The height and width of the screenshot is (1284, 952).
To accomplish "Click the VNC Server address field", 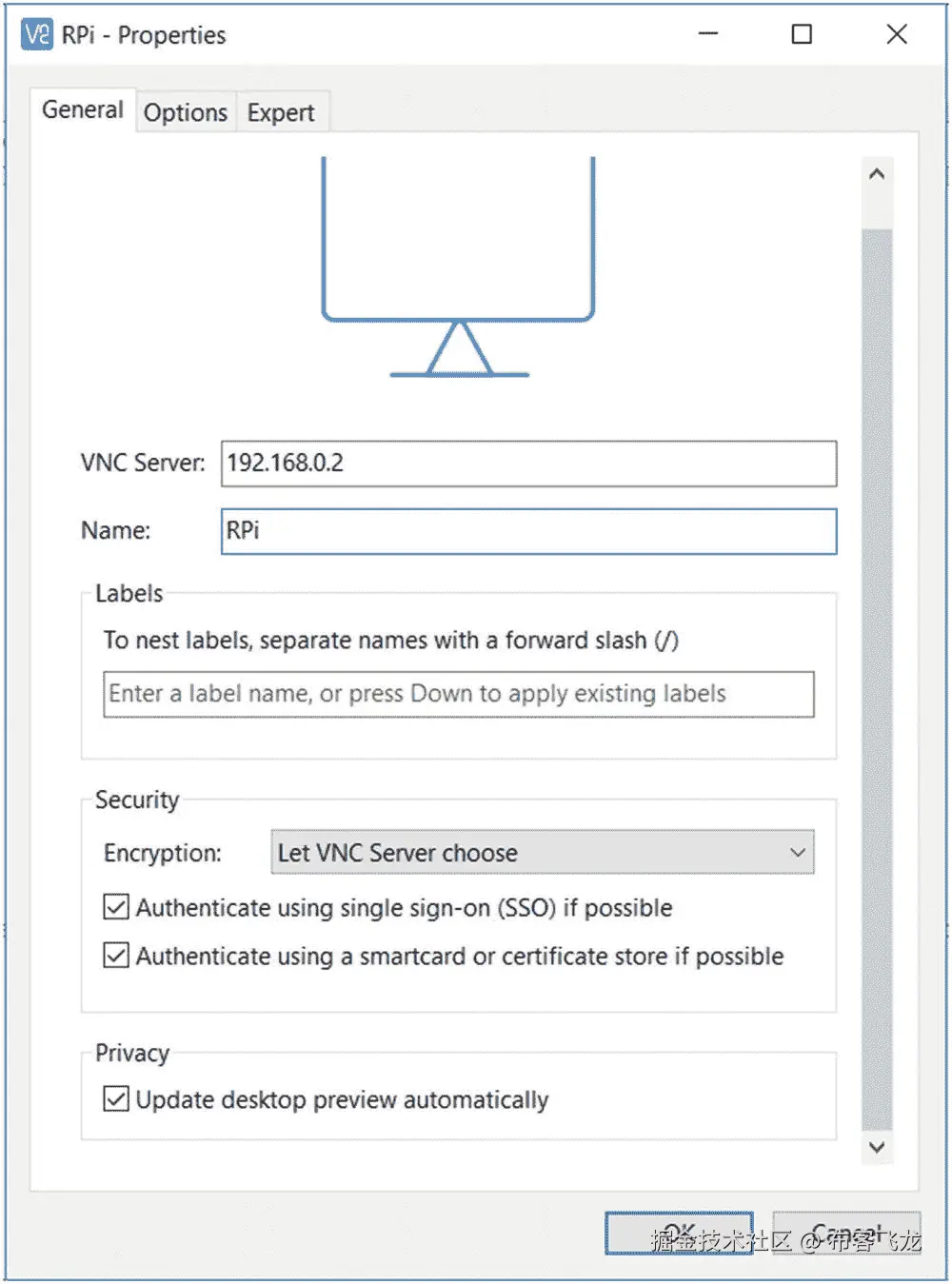I will [x=529, y=464].
